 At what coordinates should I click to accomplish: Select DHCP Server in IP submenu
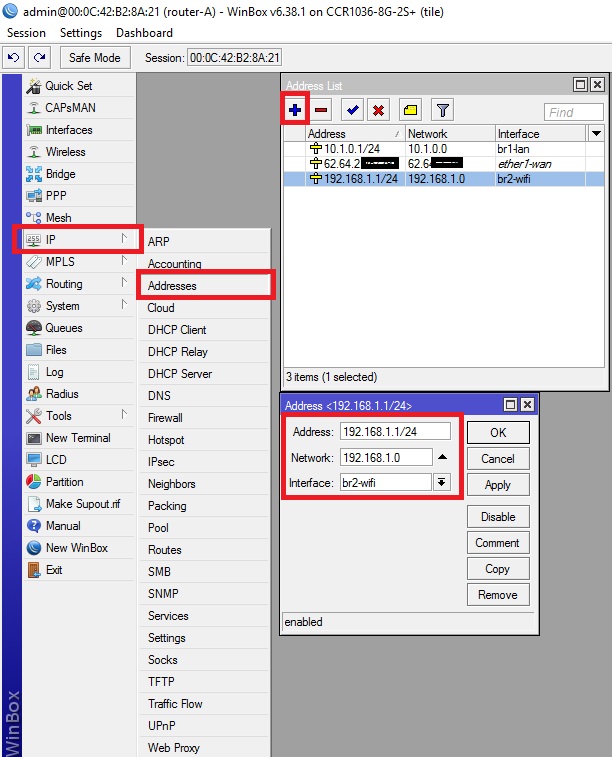point(205,374)
